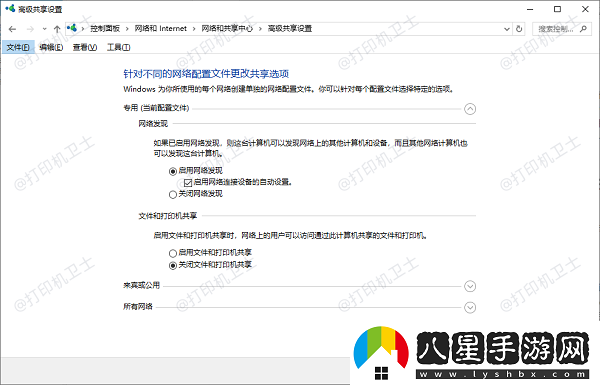Viewport: 600px width, 385px height.
Task: Open breadcrumb arrow after 网络和 Internet
Action: [194, 29]
